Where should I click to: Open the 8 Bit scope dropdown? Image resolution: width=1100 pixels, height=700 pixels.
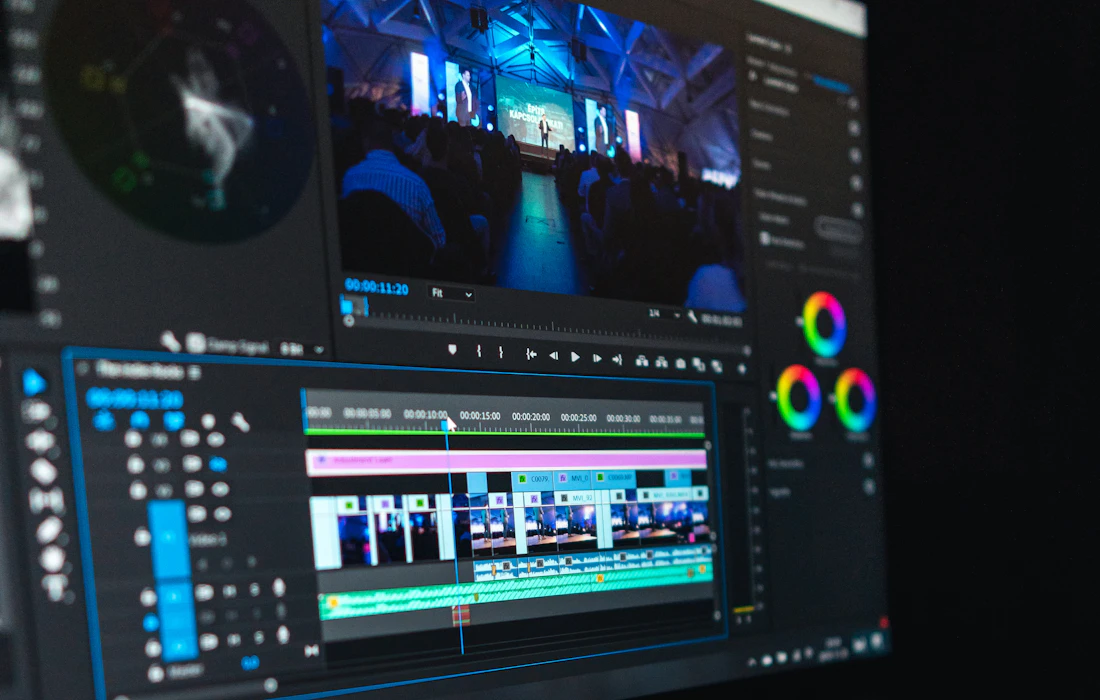(302, 349)
